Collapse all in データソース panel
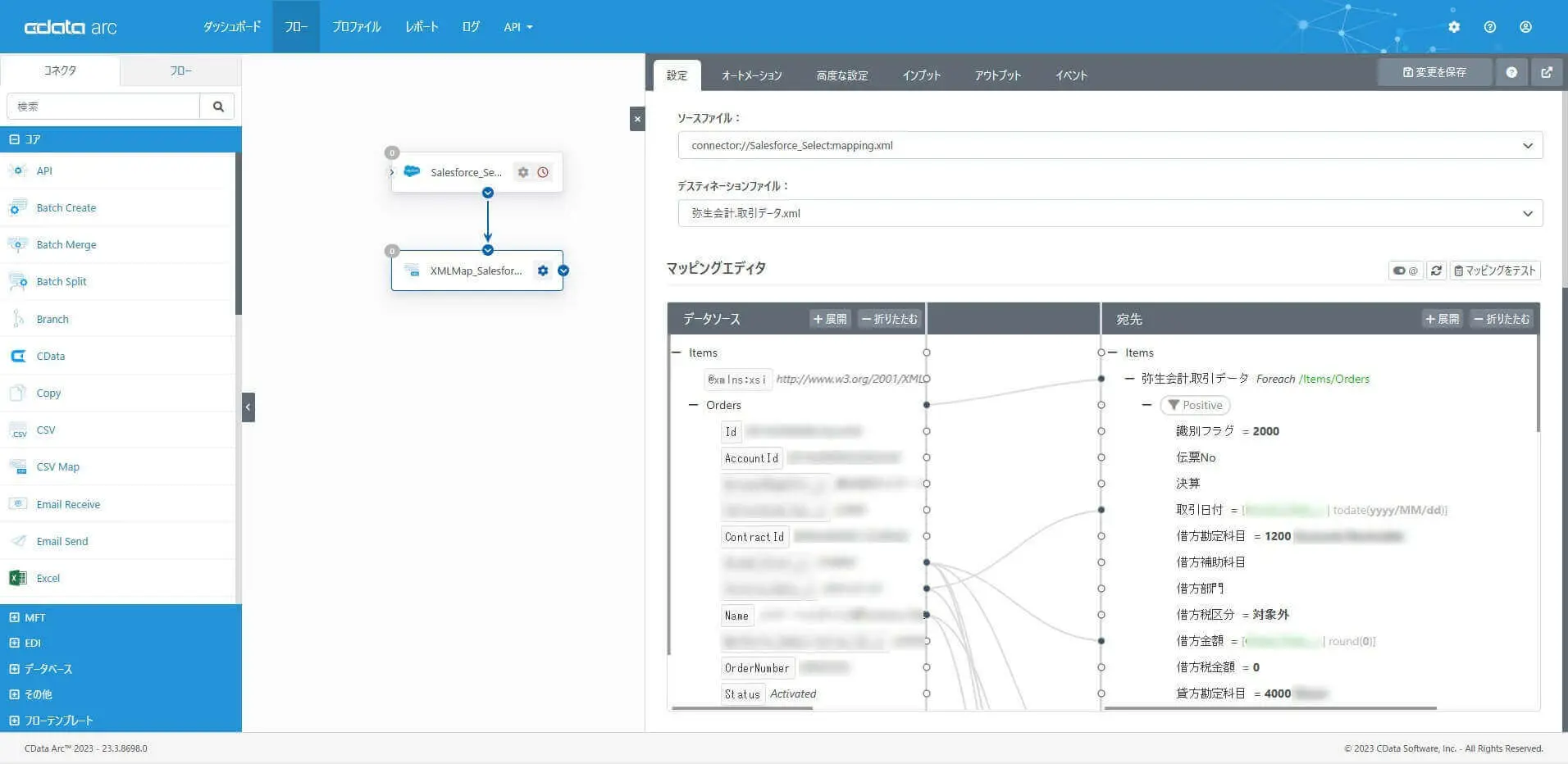1568x764 pixels. [890, 319]
